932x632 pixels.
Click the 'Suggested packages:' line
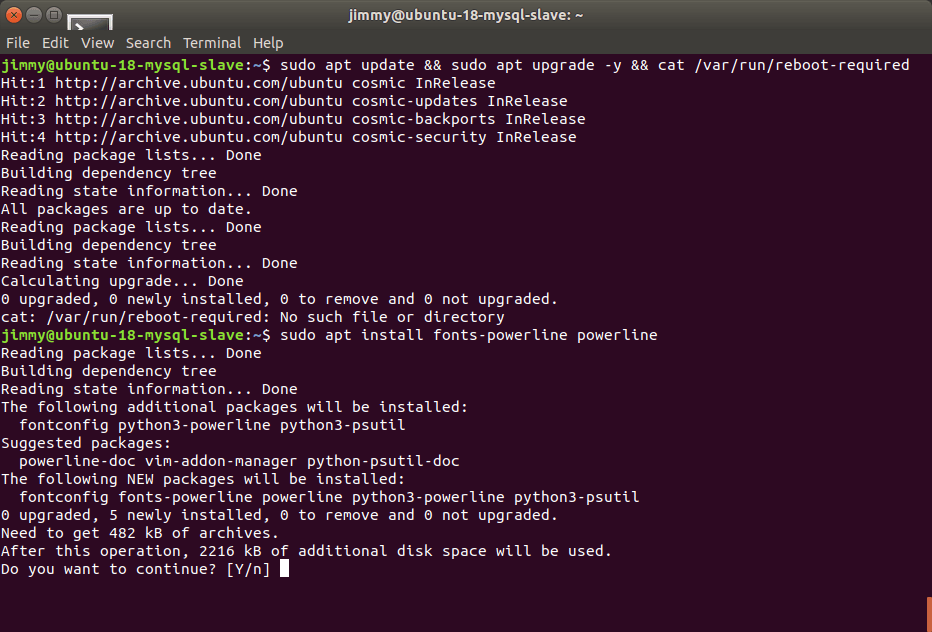(x=86, y=444)
